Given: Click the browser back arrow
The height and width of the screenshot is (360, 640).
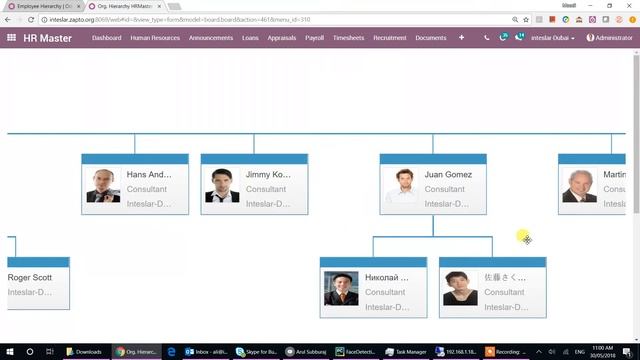Looking at the screenshot, I should coord(8,20).
